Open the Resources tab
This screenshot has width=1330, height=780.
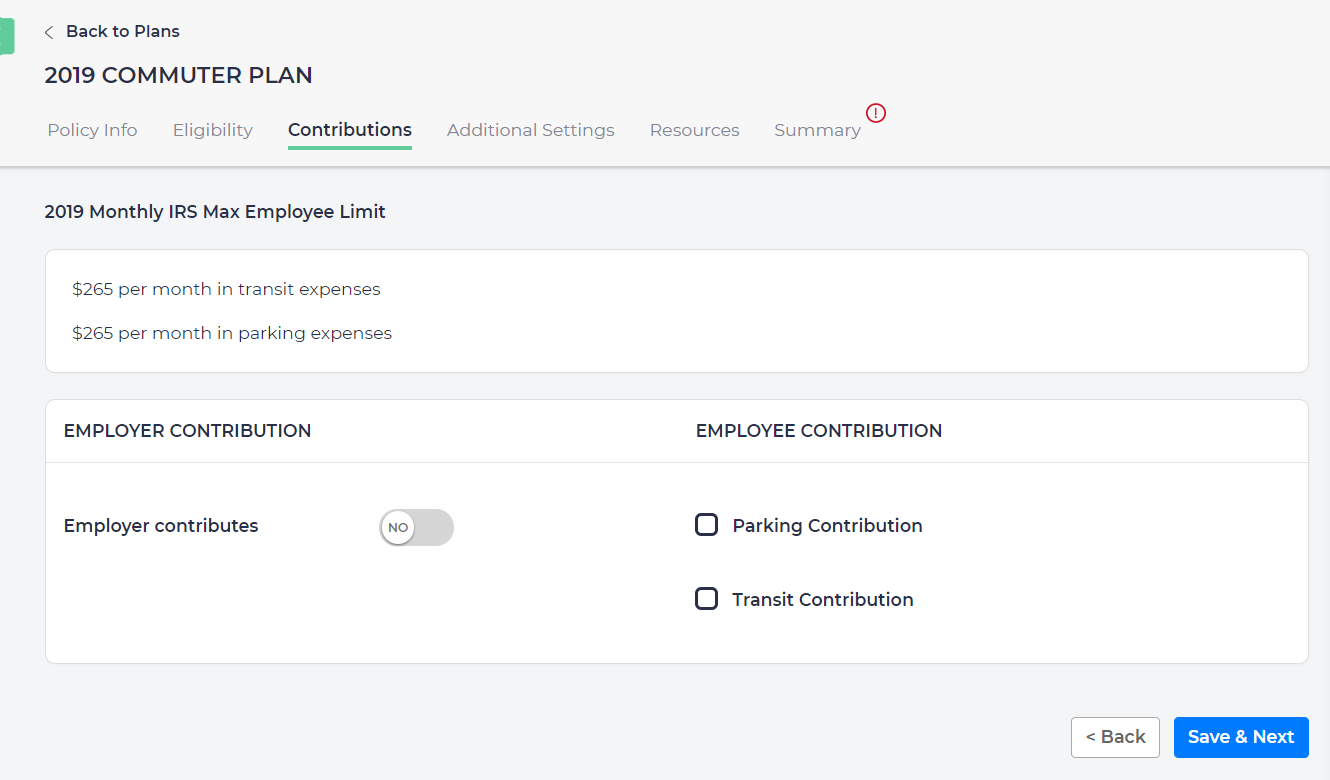pyautogui.click(x=694, y=130)
